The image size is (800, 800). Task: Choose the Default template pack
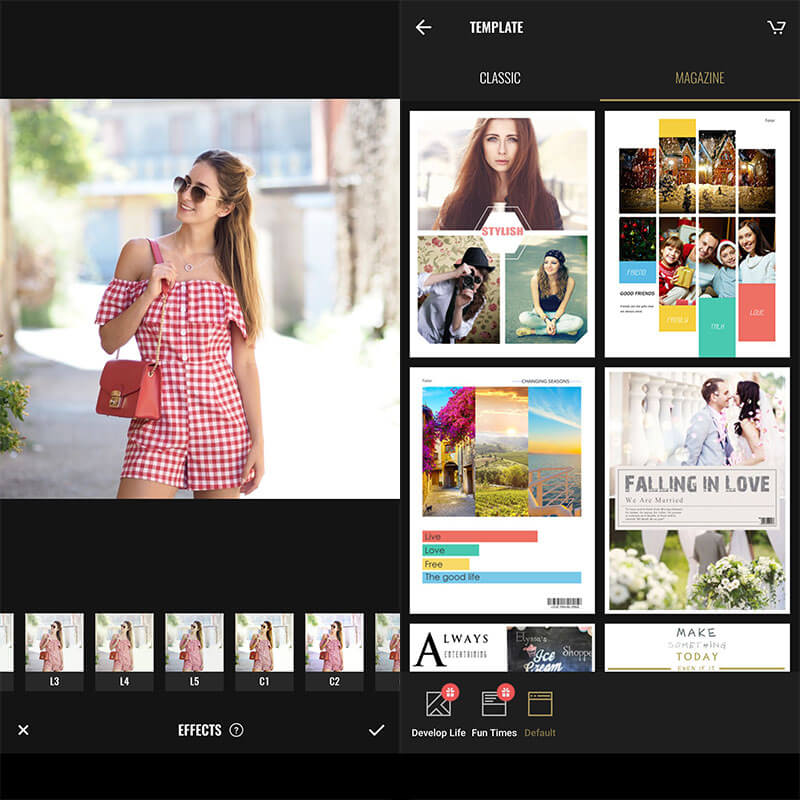tap(540, 712)
